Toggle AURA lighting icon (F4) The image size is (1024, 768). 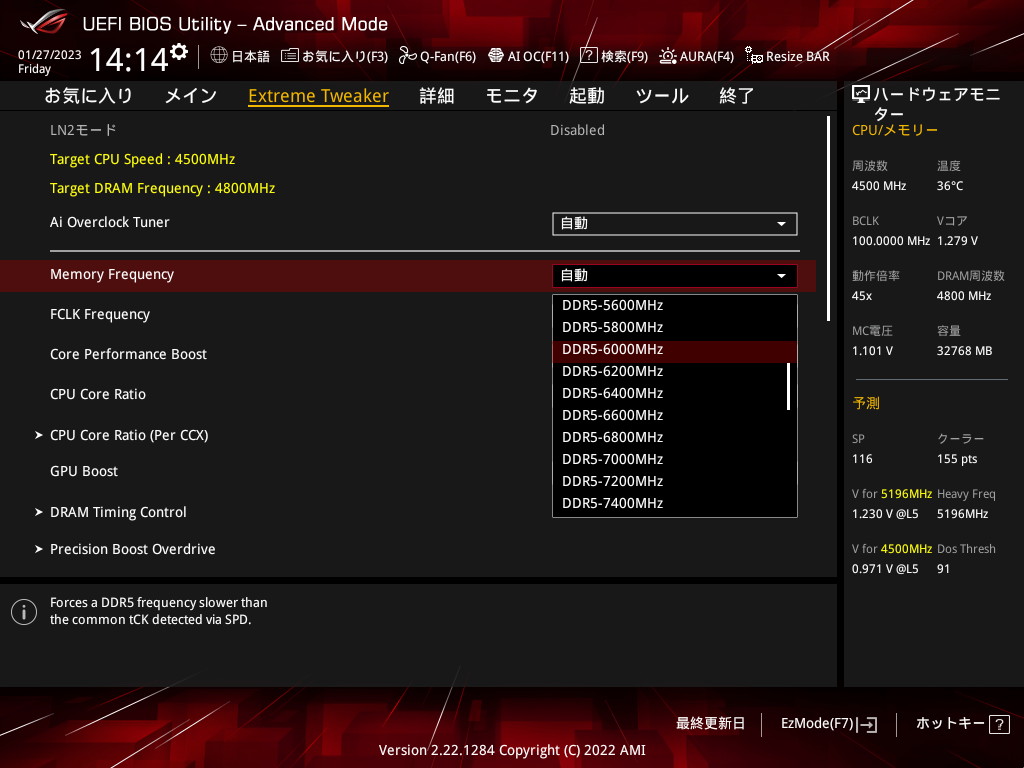point(667,56)
